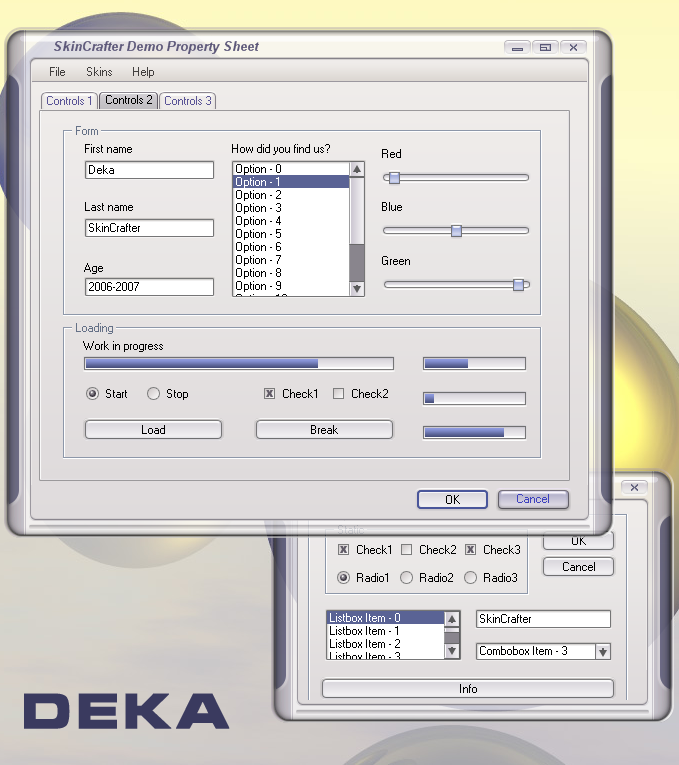Click the Last name input field
The image size is (679, 765).
point(149,228)
